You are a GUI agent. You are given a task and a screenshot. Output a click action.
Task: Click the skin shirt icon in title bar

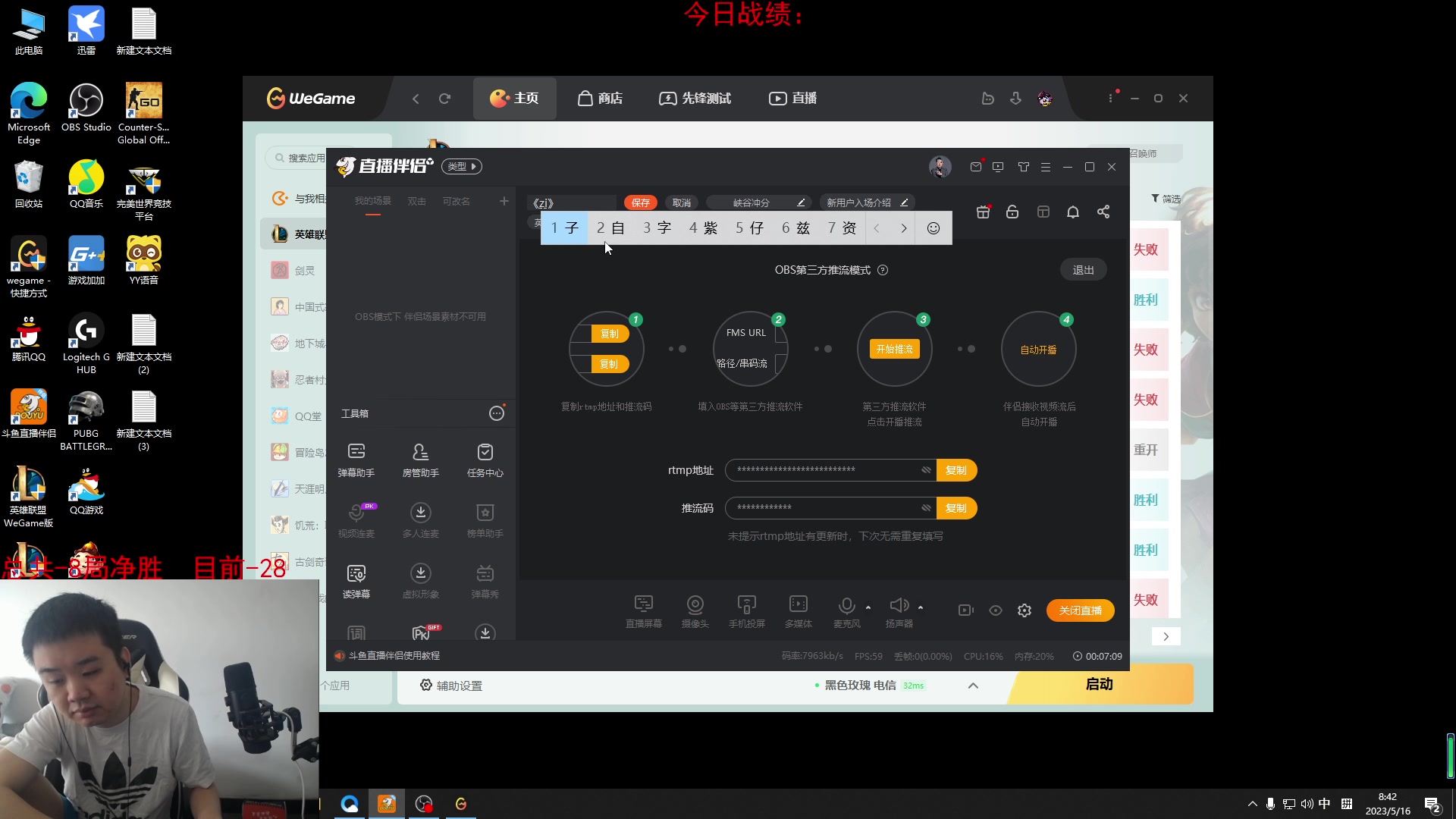[1024, 167]
